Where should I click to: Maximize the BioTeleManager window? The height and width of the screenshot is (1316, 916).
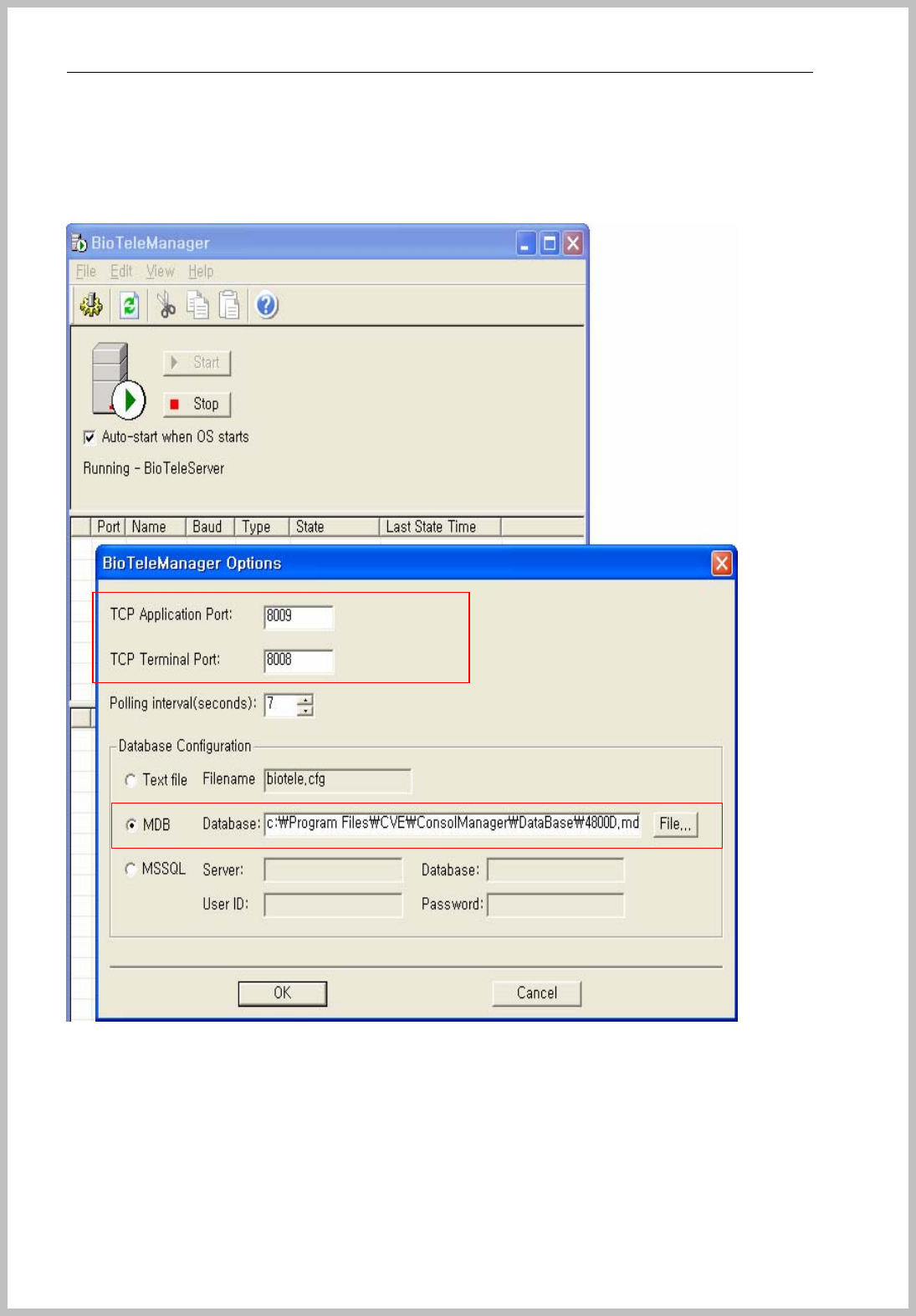[x=550, y=243]
